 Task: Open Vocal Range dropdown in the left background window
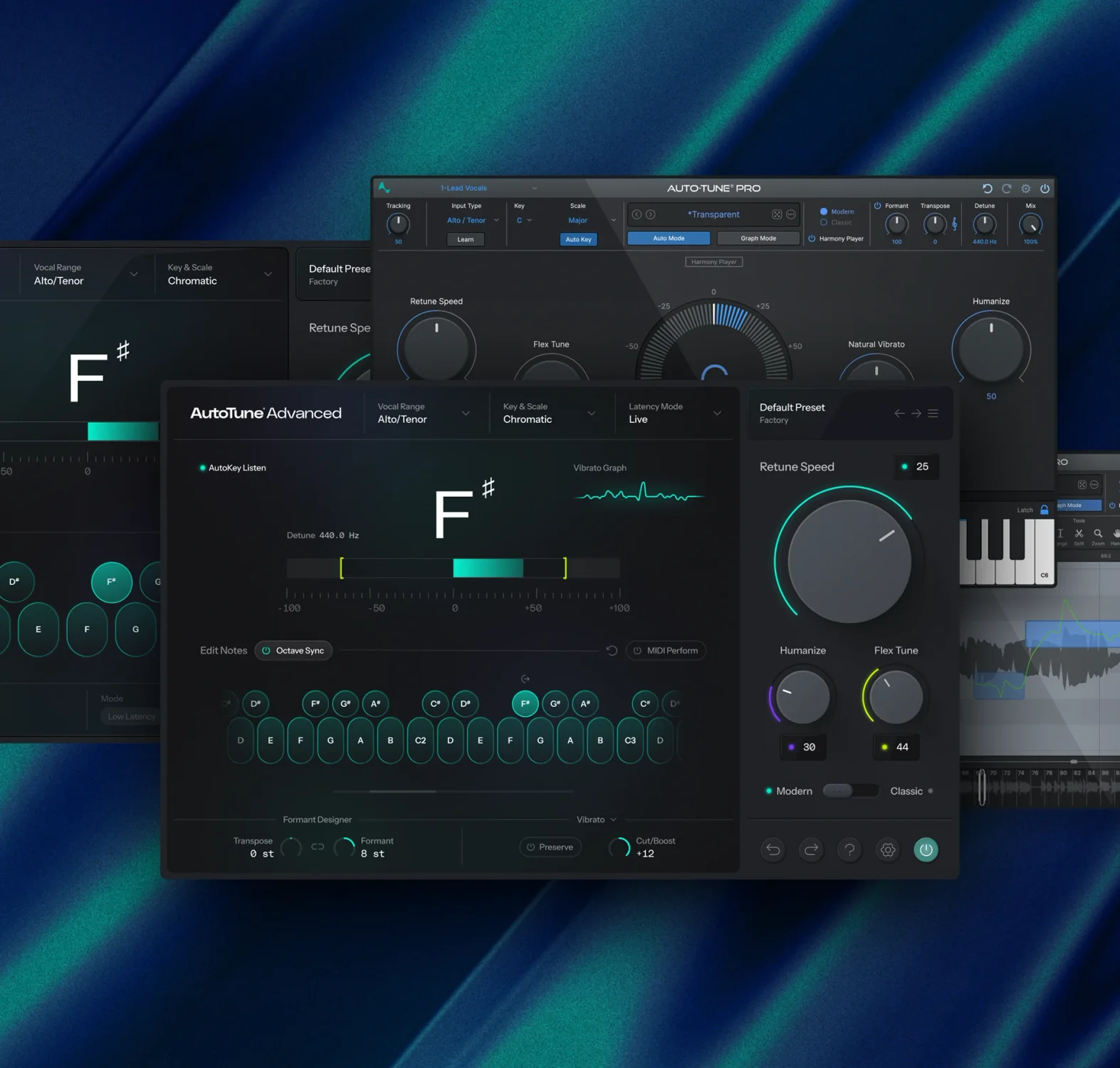click(x=85, y=274)
